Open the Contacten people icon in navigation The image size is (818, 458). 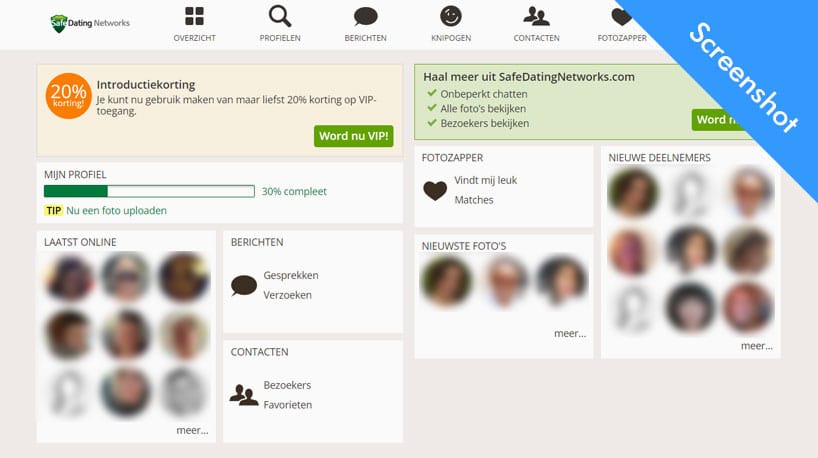(x=536, y=16)
